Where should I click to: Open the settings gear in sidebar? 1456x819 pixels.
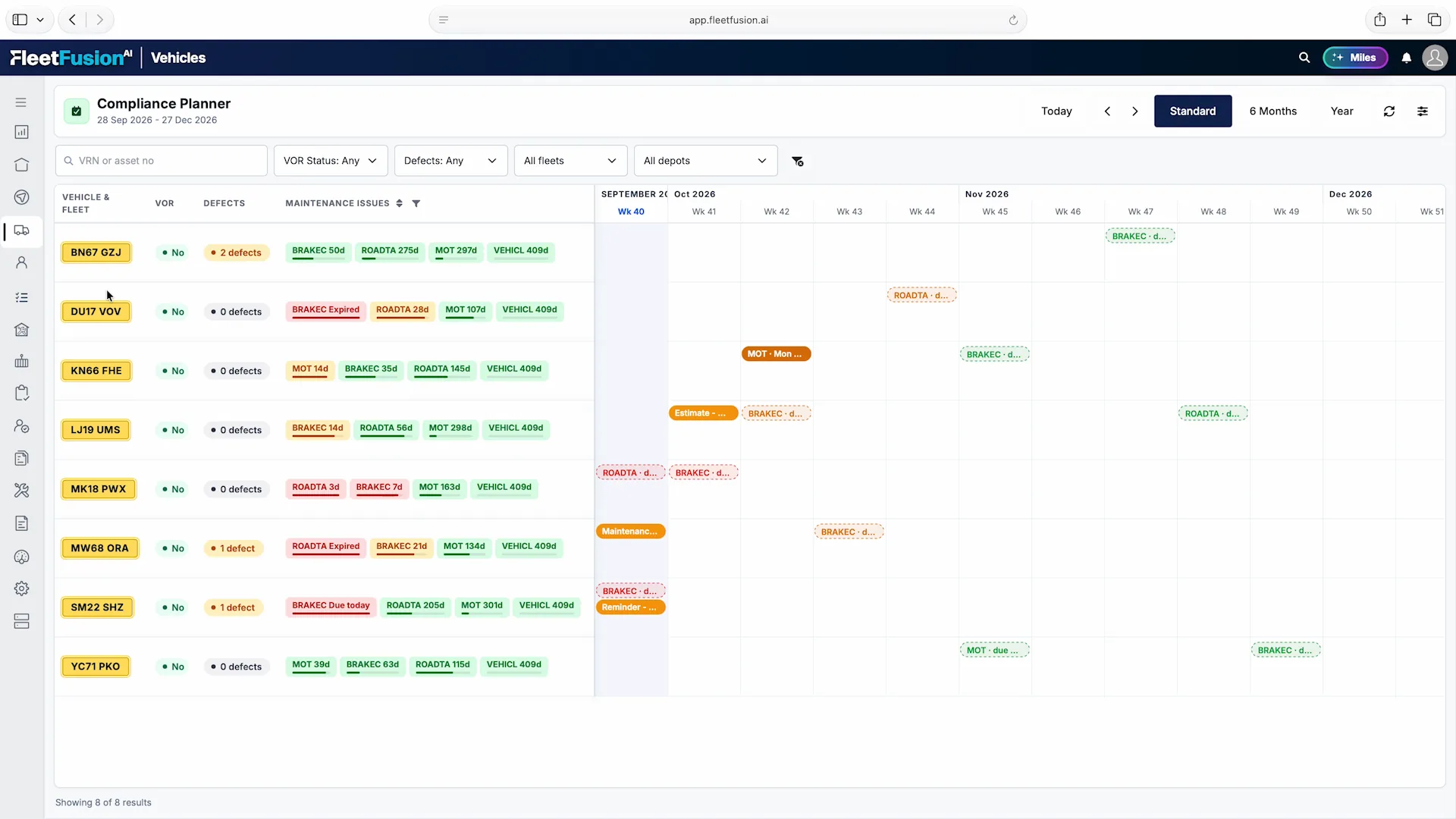coord(22,588)
